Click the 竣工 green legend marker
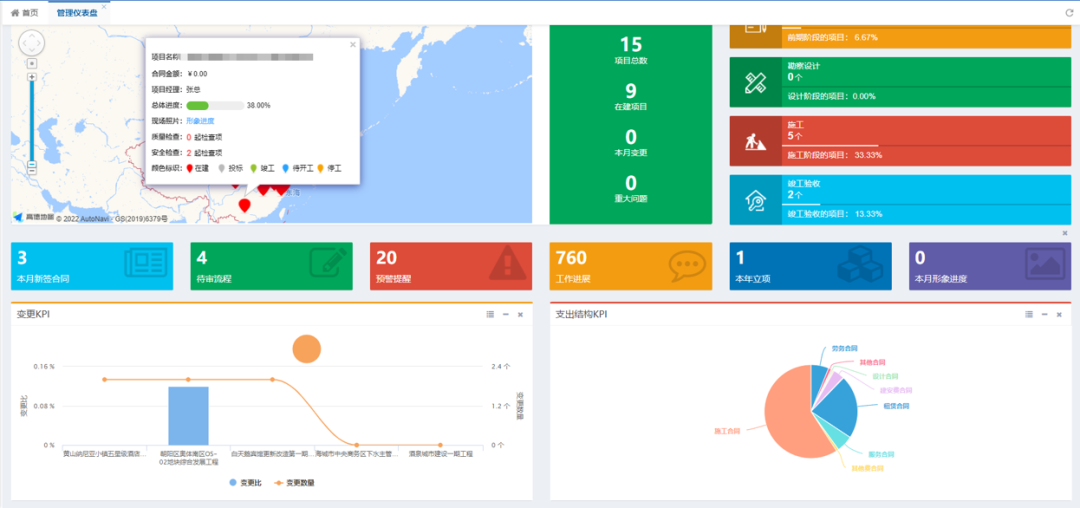Screen dimensions: 1080x508 pyautogui.click(x=253, y=168)
